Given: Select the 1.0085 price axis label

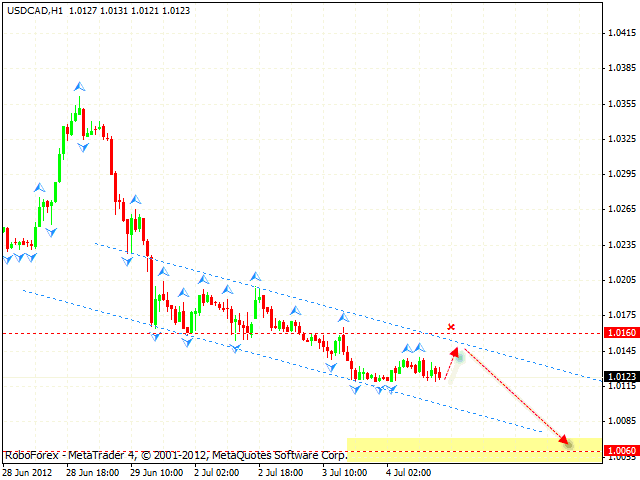Looking at the screenshot, I should [x=621, y=420].
